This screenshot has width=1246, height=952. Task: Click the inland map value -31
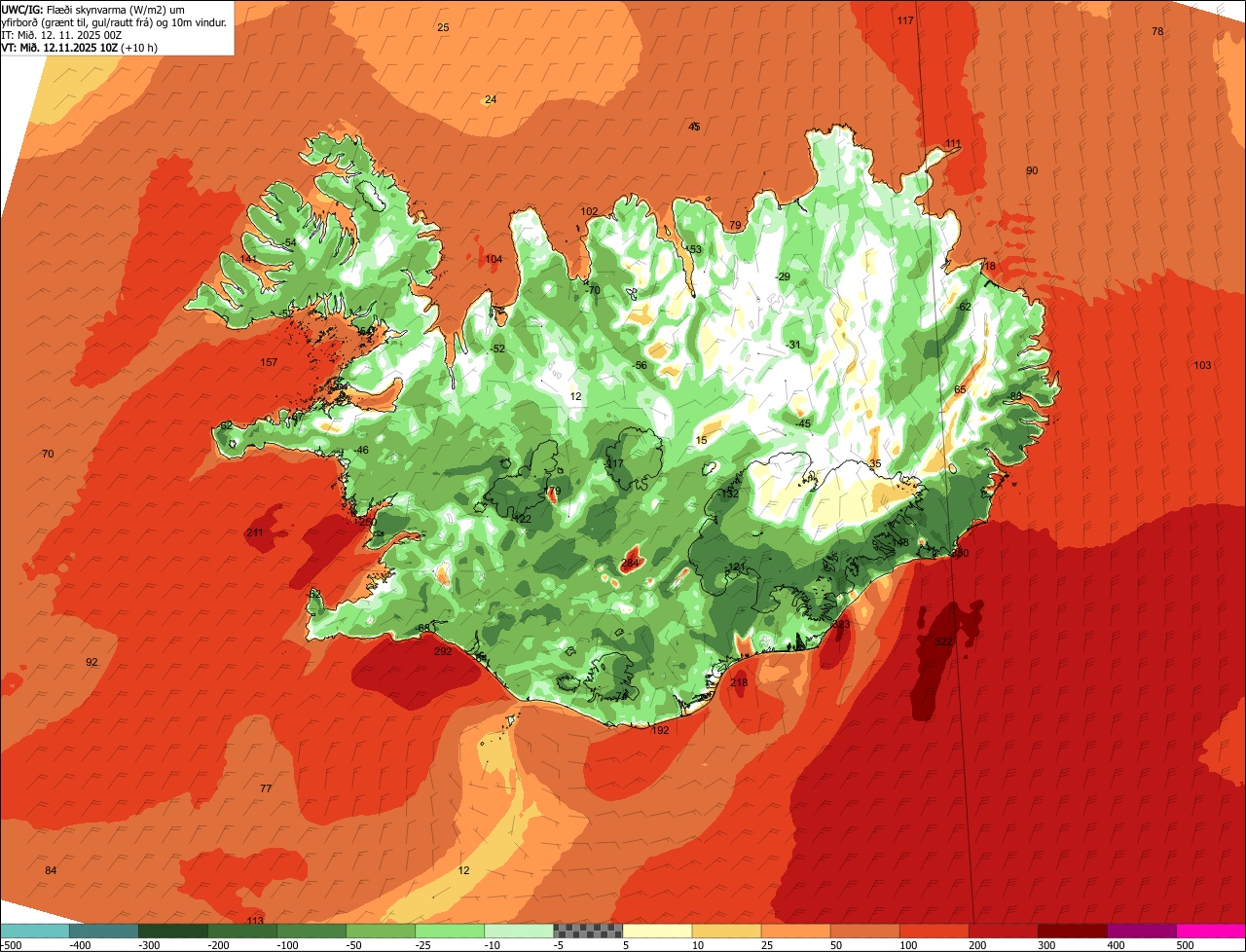(x=793, y=345)
